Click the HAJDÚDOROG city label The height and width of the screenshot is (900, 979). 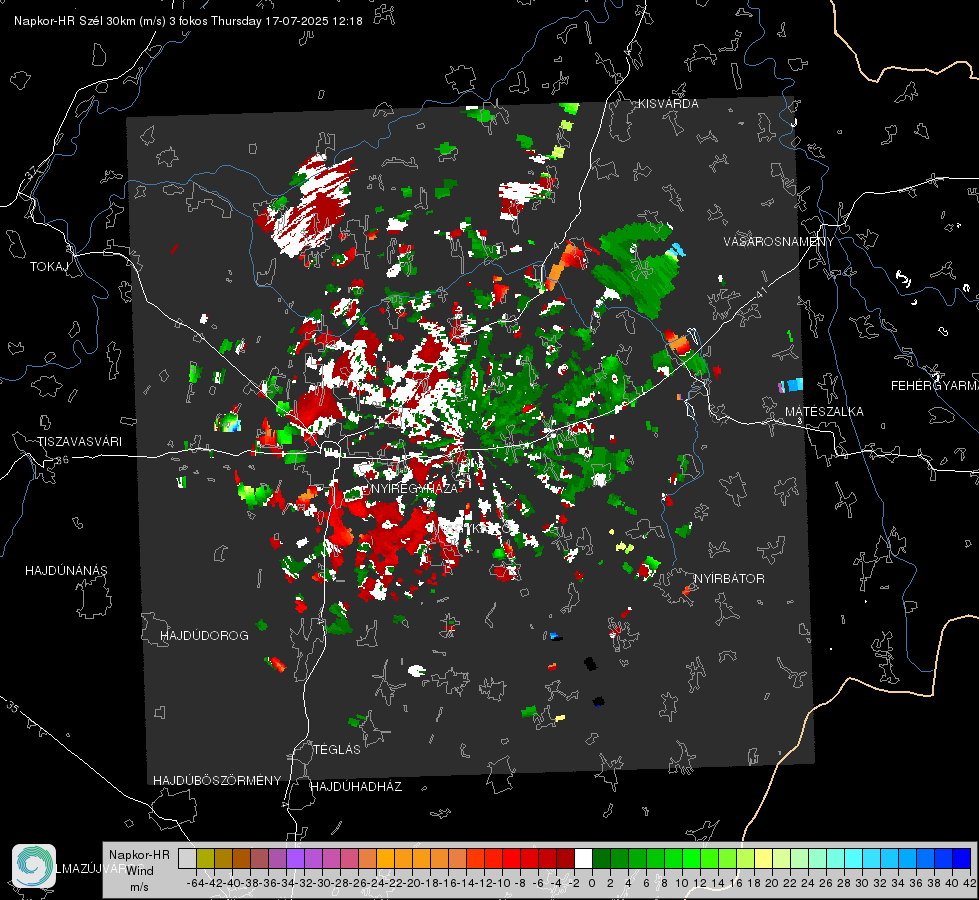point(204,636)
